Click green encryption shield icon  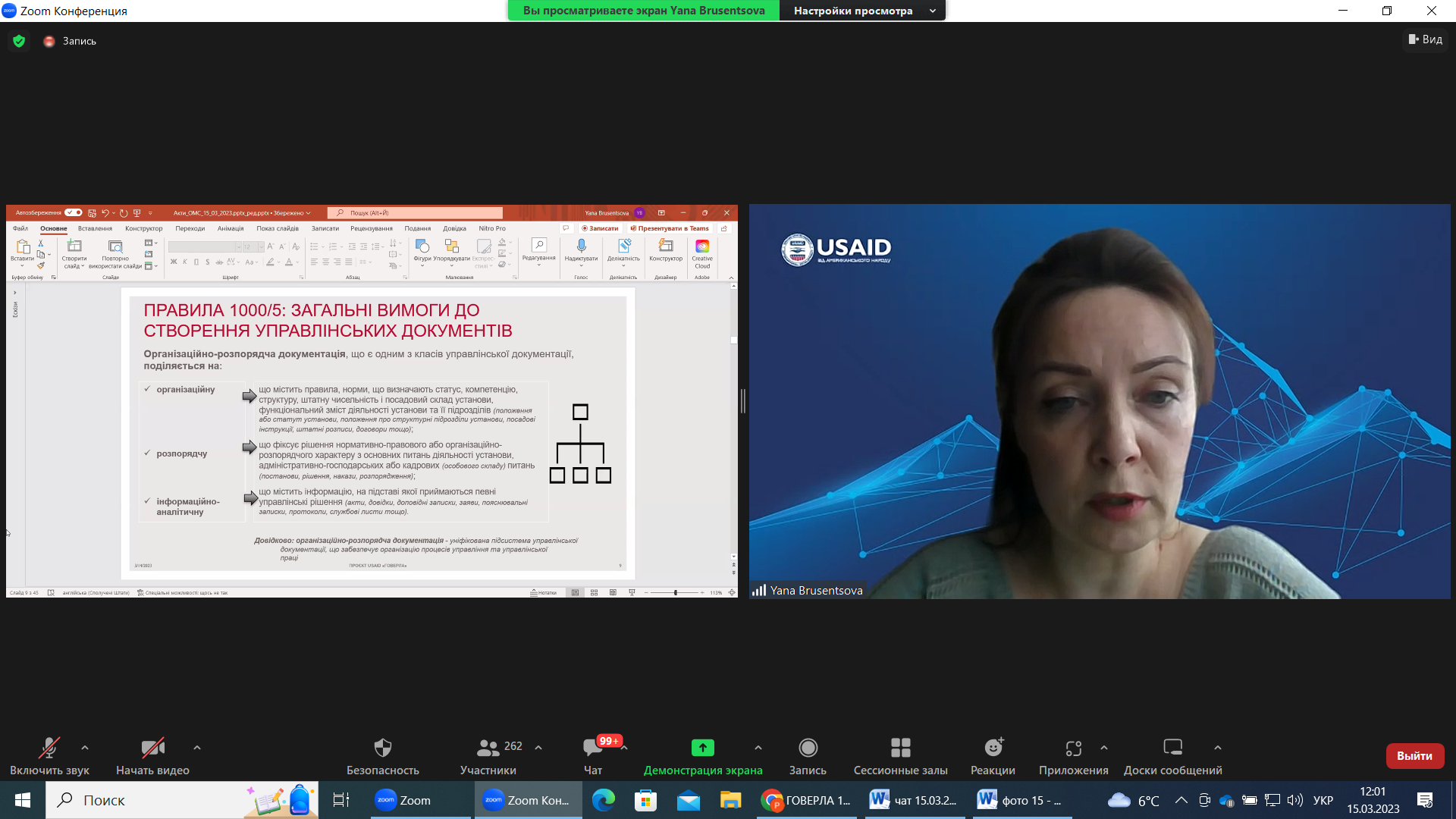point(19,41)
